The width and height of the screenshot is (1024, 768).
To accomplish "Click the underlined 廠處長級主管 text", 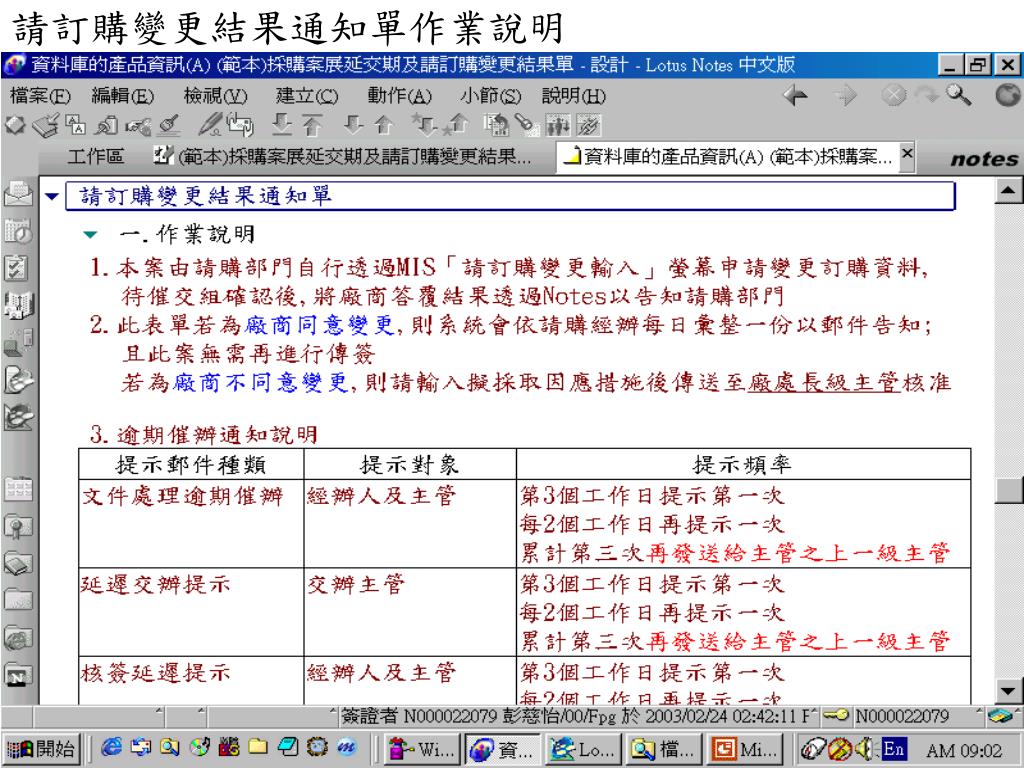I will tap(824, 383).
